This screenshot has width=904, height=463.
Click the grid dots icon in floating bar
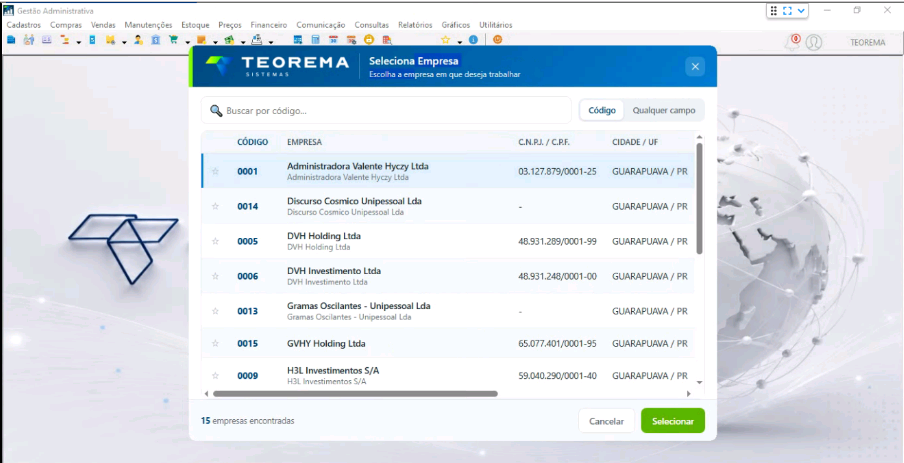[x=774, y=10]
